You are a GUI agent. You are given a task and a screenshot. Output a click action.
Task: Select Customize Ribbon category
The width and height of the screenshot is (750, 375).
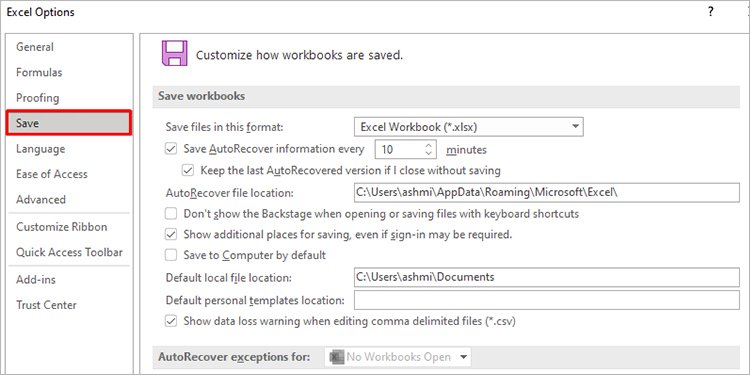[x=62, y=227]
